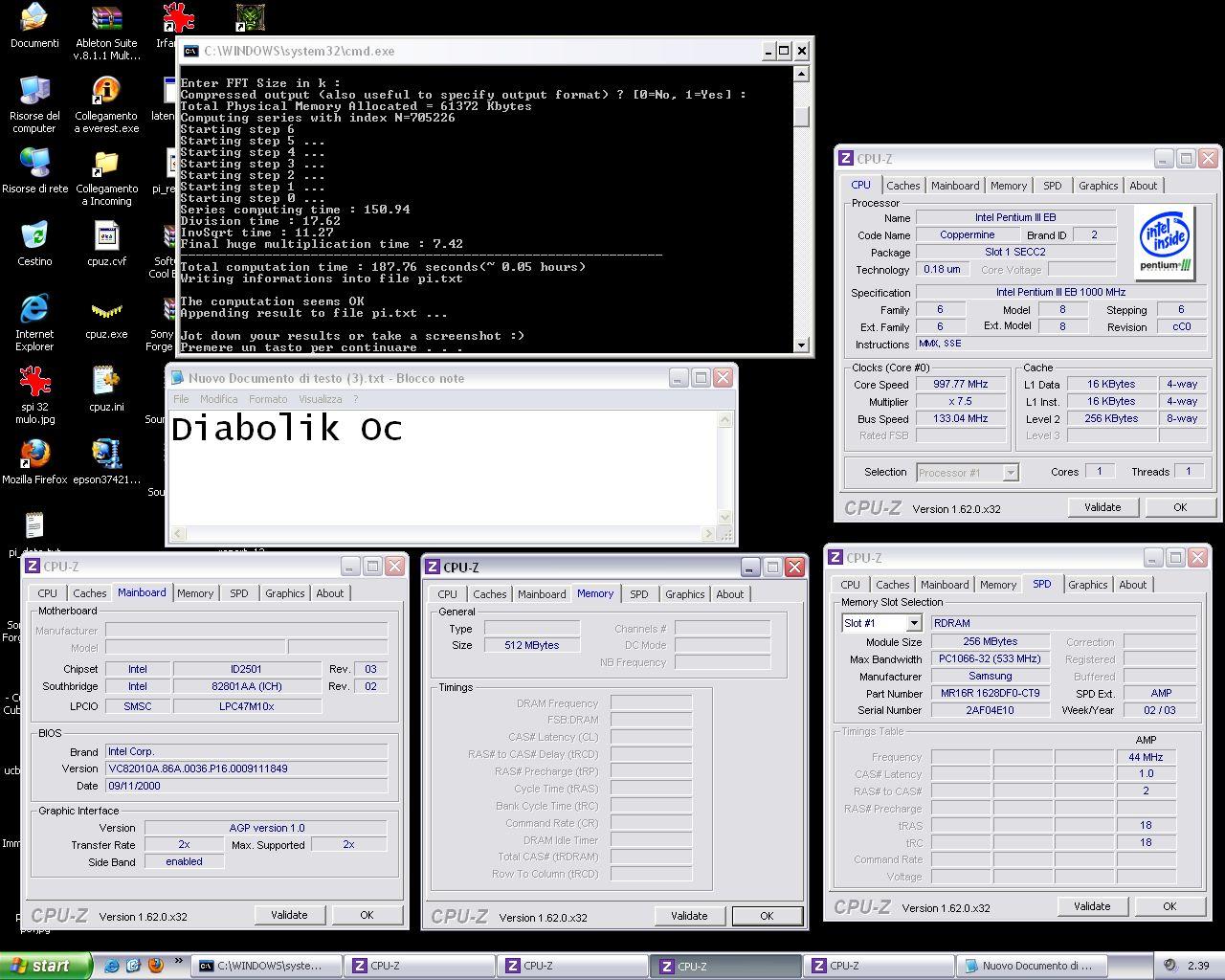The width and height of the screenshot is (1225, 980).
Task: Click the Internet Explorer quick launch icon
Action: click(112, 966)
